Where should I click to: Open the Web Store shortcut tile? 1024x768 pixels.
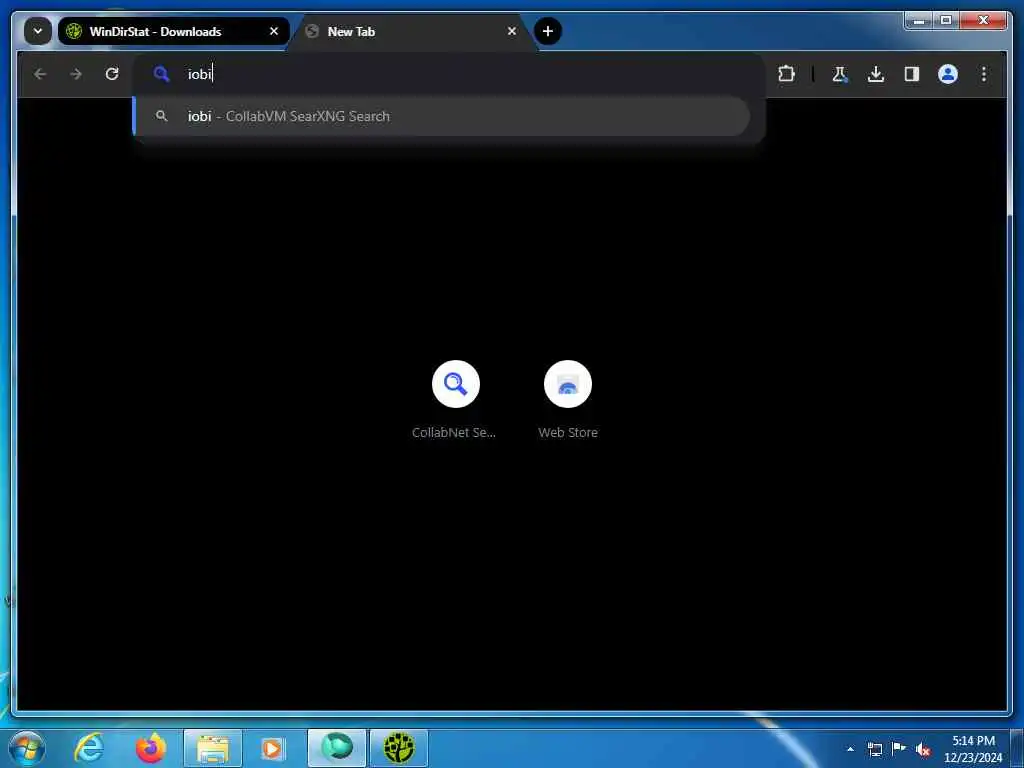[x=568, y=399]
